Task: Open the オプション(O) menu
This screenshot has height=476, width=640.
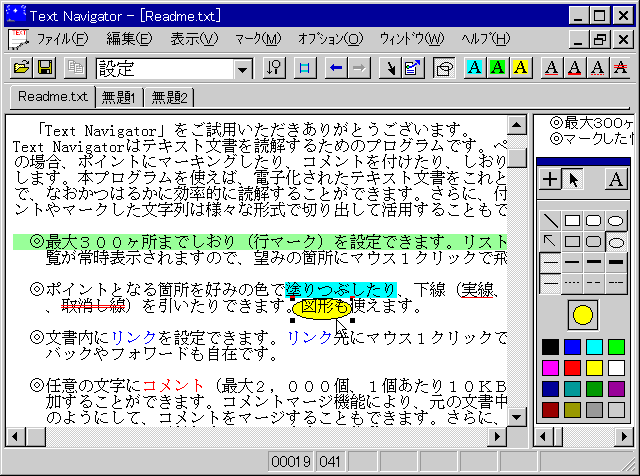Action: point(330,39)
